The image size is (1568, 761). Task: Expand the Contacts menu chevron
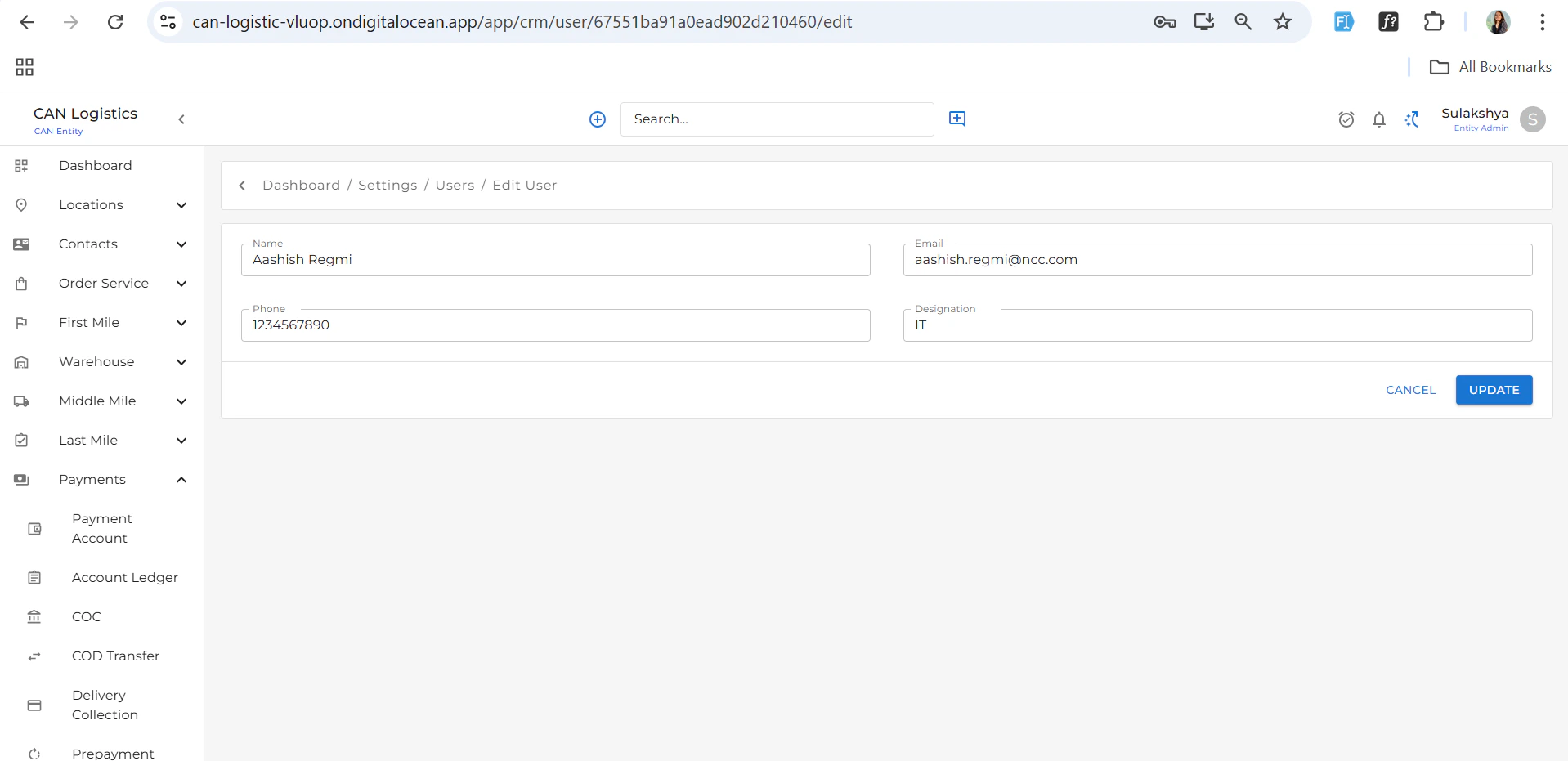[x=181, y=244]
